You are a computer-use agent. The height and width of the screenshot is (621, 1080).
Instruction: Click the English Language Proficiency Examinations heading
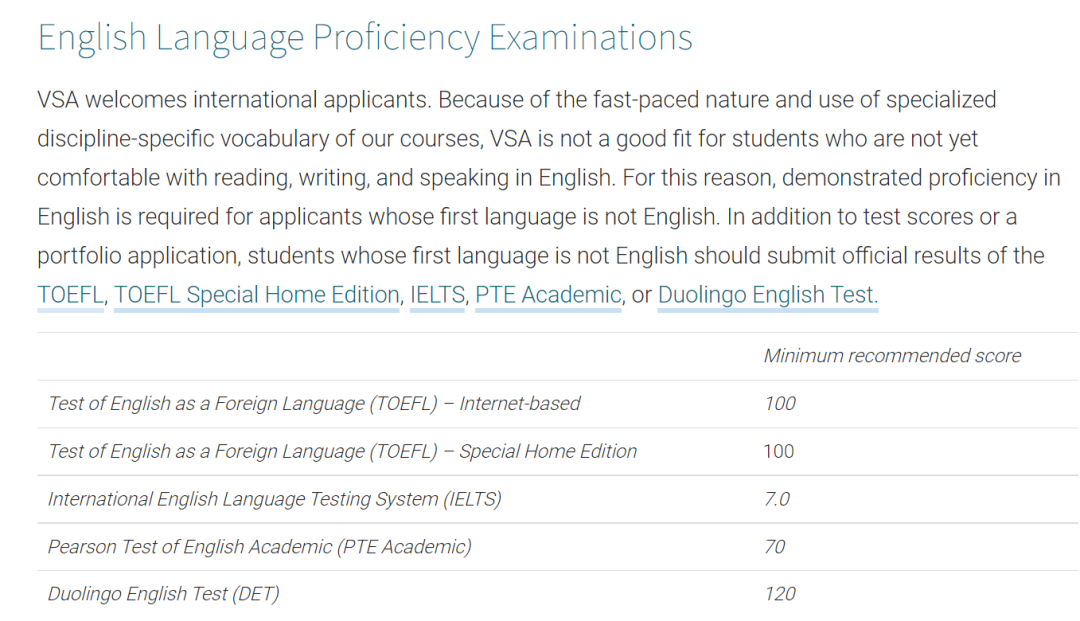point(365,38)
